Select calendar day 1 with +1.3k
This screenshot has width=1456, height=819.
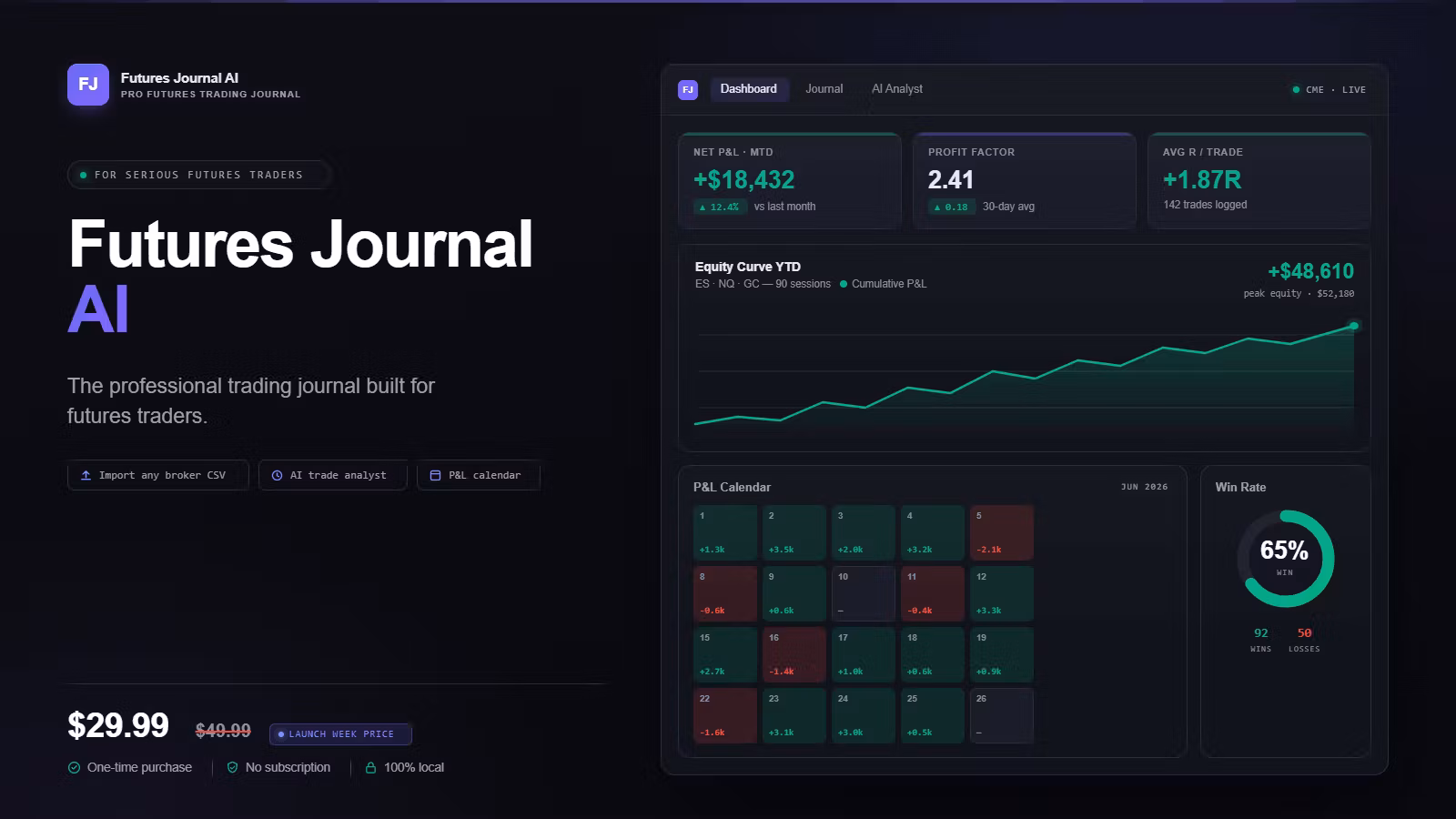[725, 532]
